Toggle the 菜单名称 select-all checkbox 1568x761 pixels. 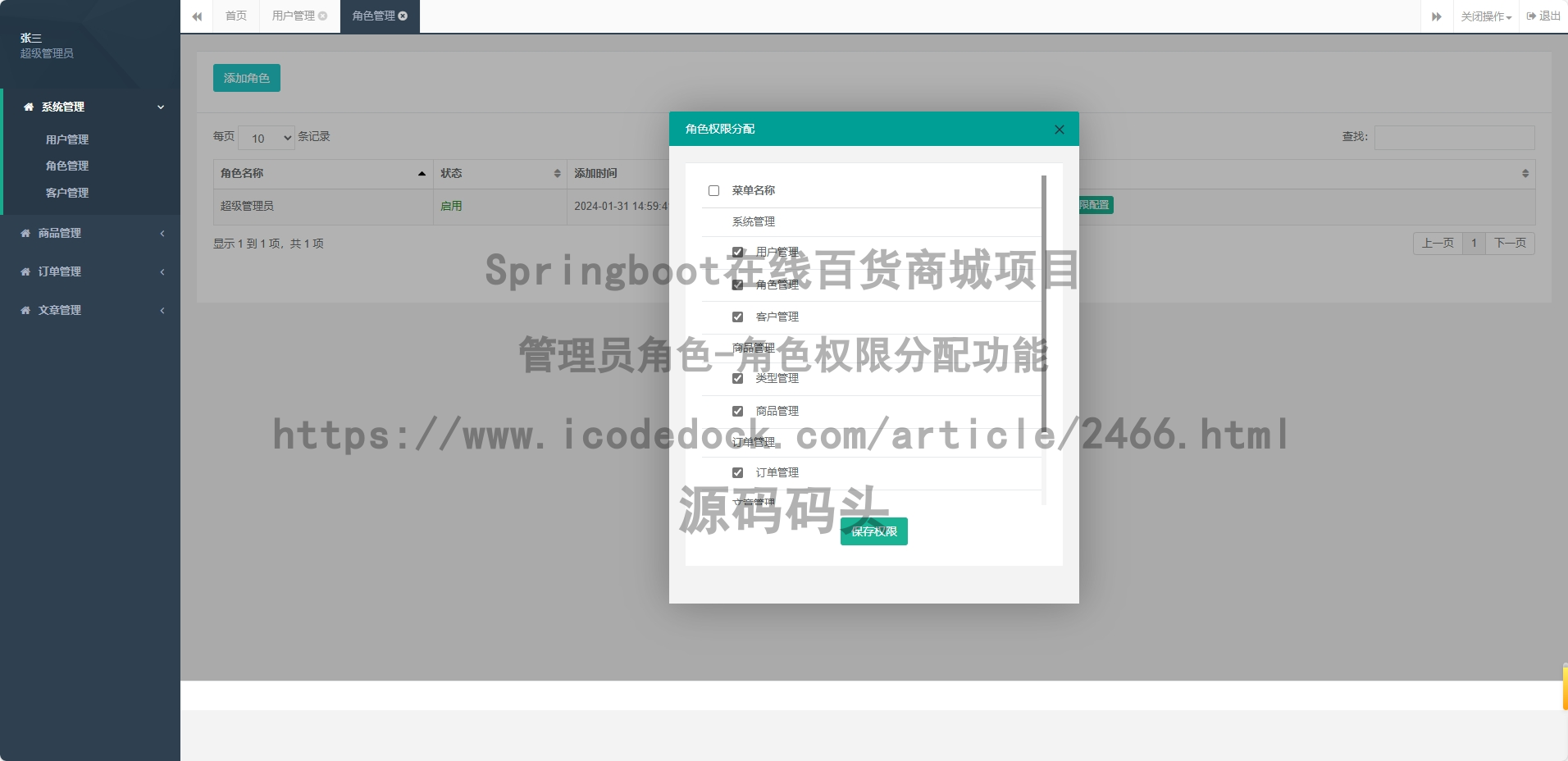click(x=713, y=190)
